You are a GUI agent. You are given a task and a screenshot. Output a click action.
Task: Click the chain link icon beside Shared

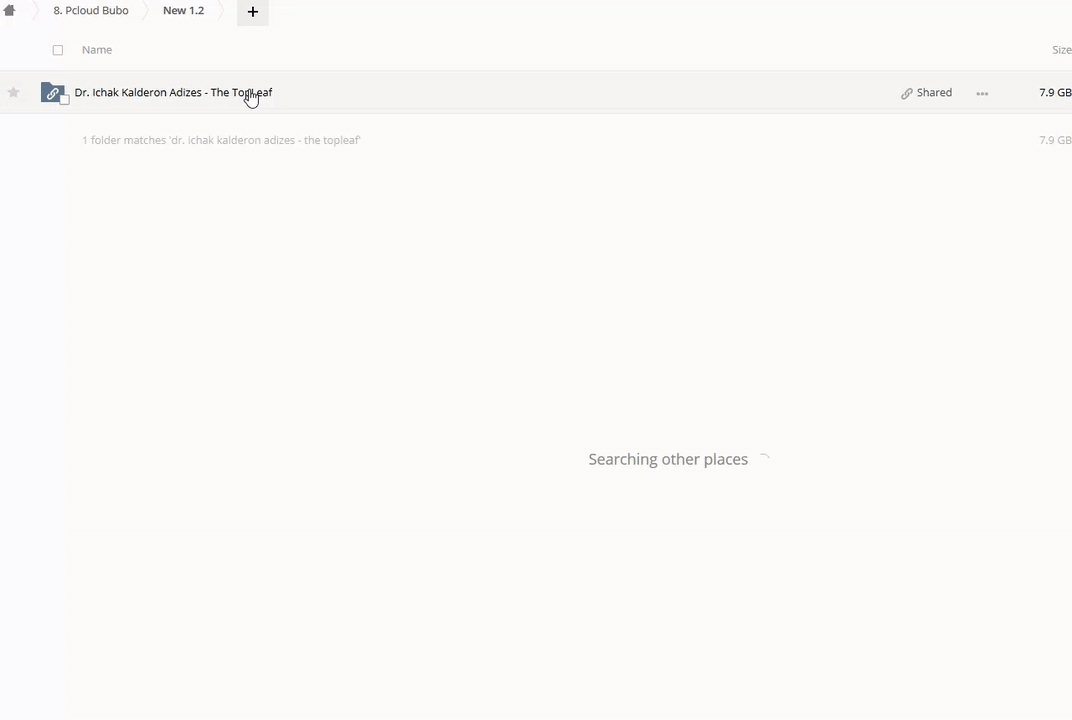906,93
